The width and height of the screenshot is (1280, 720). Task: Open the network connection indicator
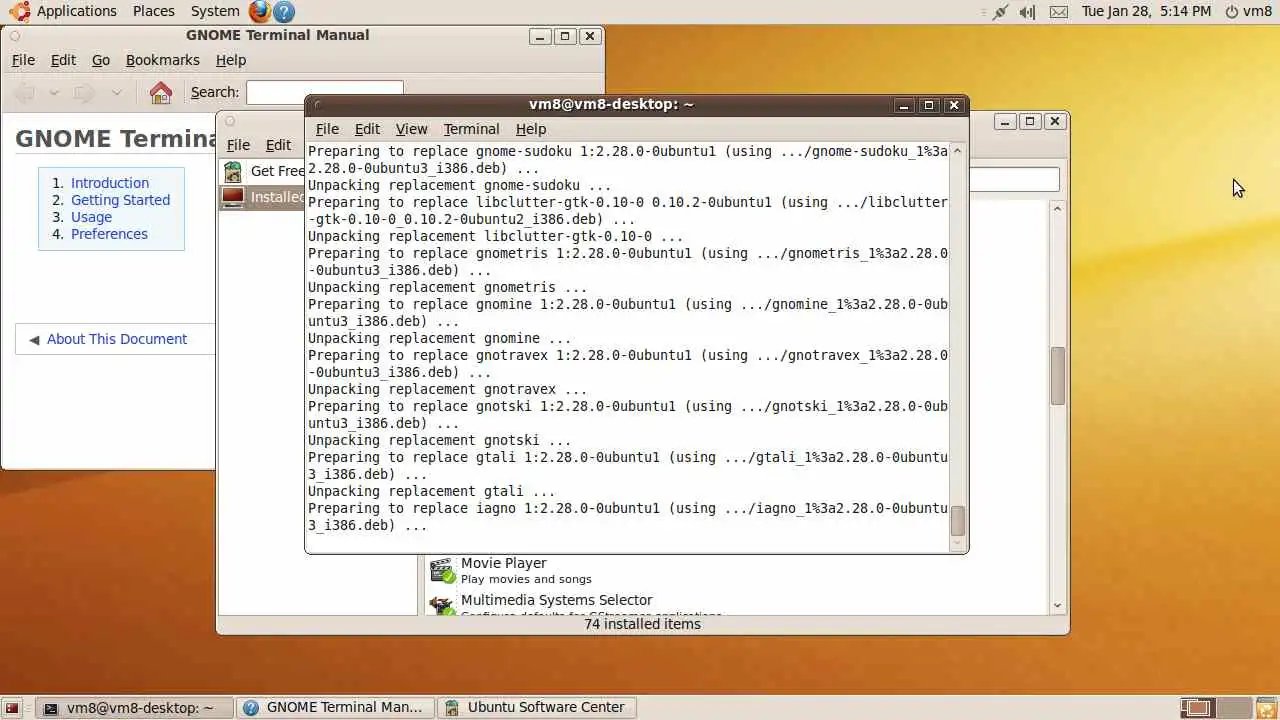[x=1000, y=12]
